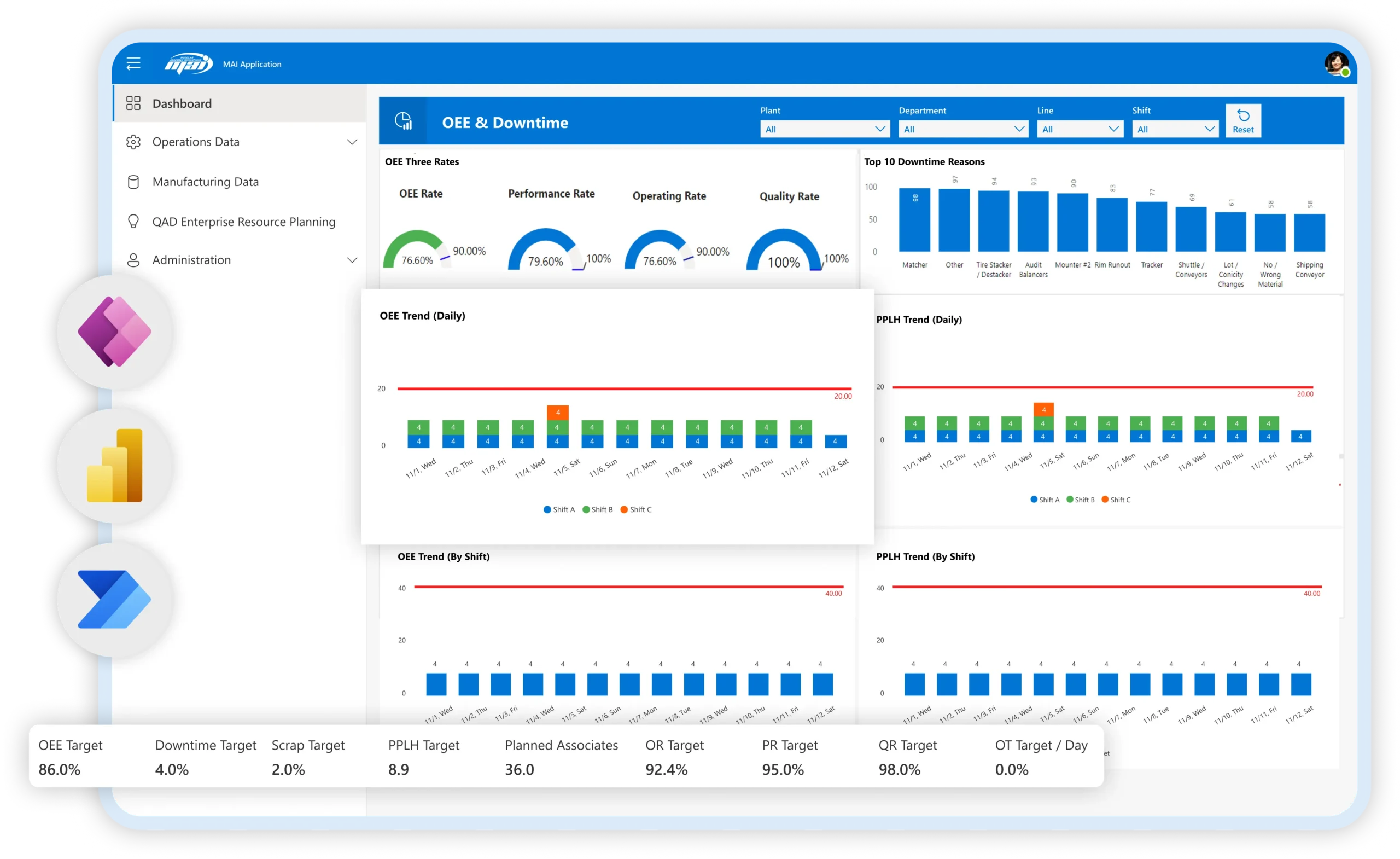Click the Quality Rate gauge

[784, 250]
